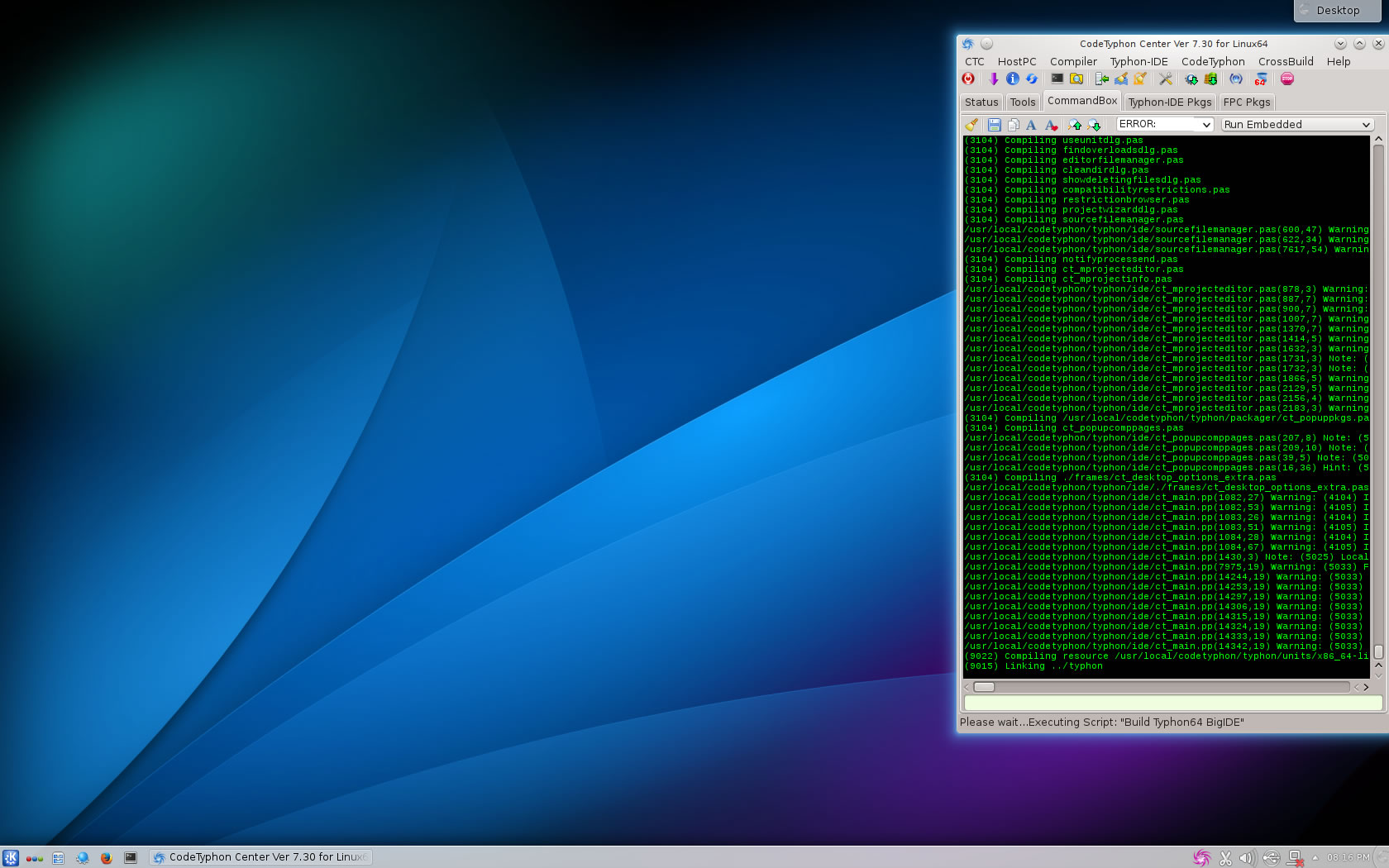Open the Compiler menu
Image resolution: width=1389 pixels, height=868 pixels.
[1073, 61]
